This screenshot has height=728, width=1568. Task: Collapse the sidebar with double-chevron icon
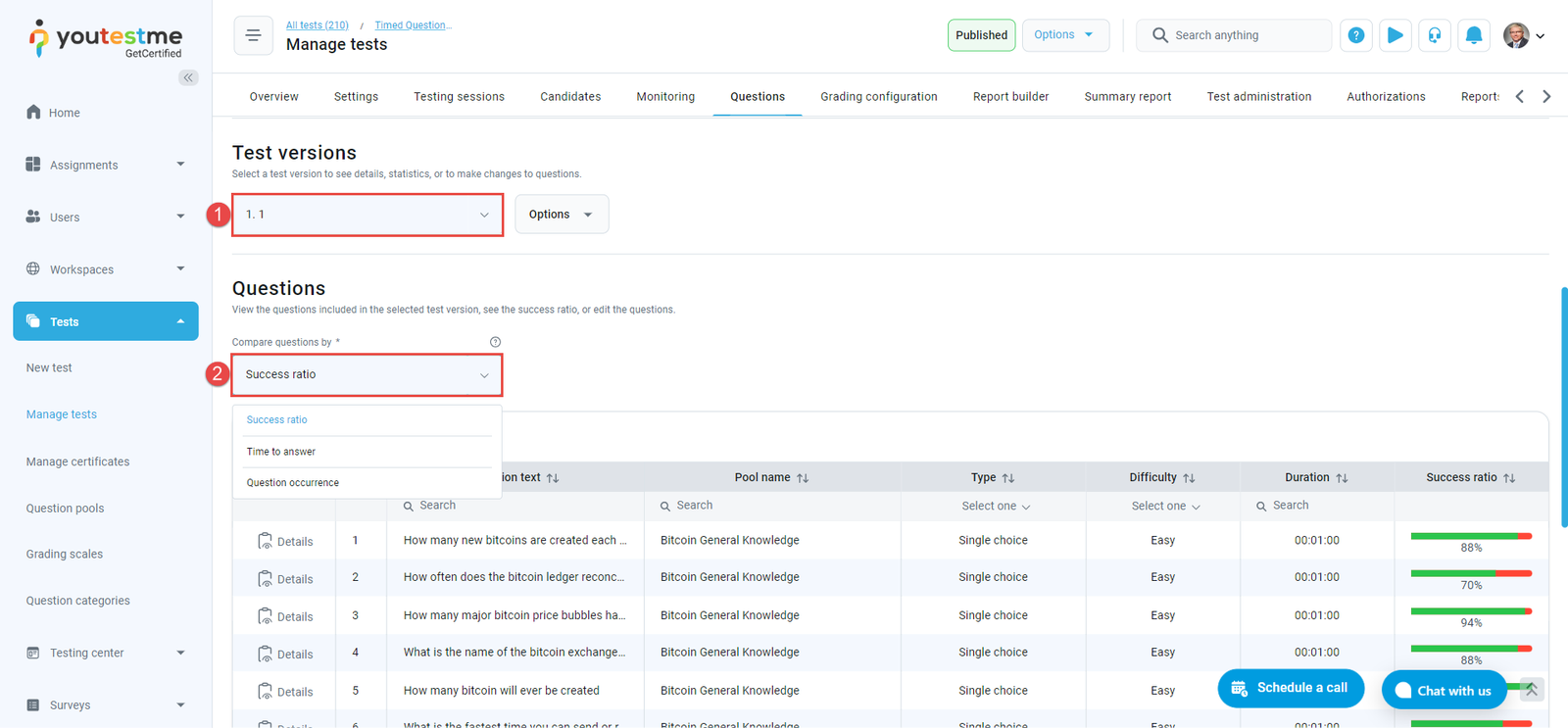pos(188,77)
